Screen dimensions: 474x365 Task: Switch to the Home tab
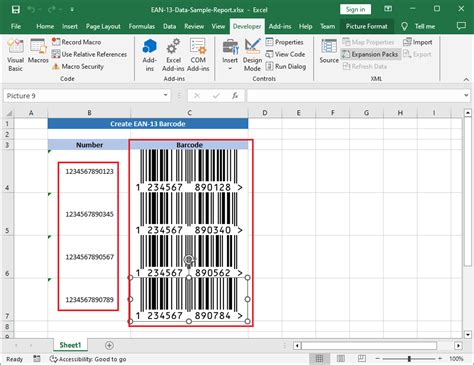point(45,26)
